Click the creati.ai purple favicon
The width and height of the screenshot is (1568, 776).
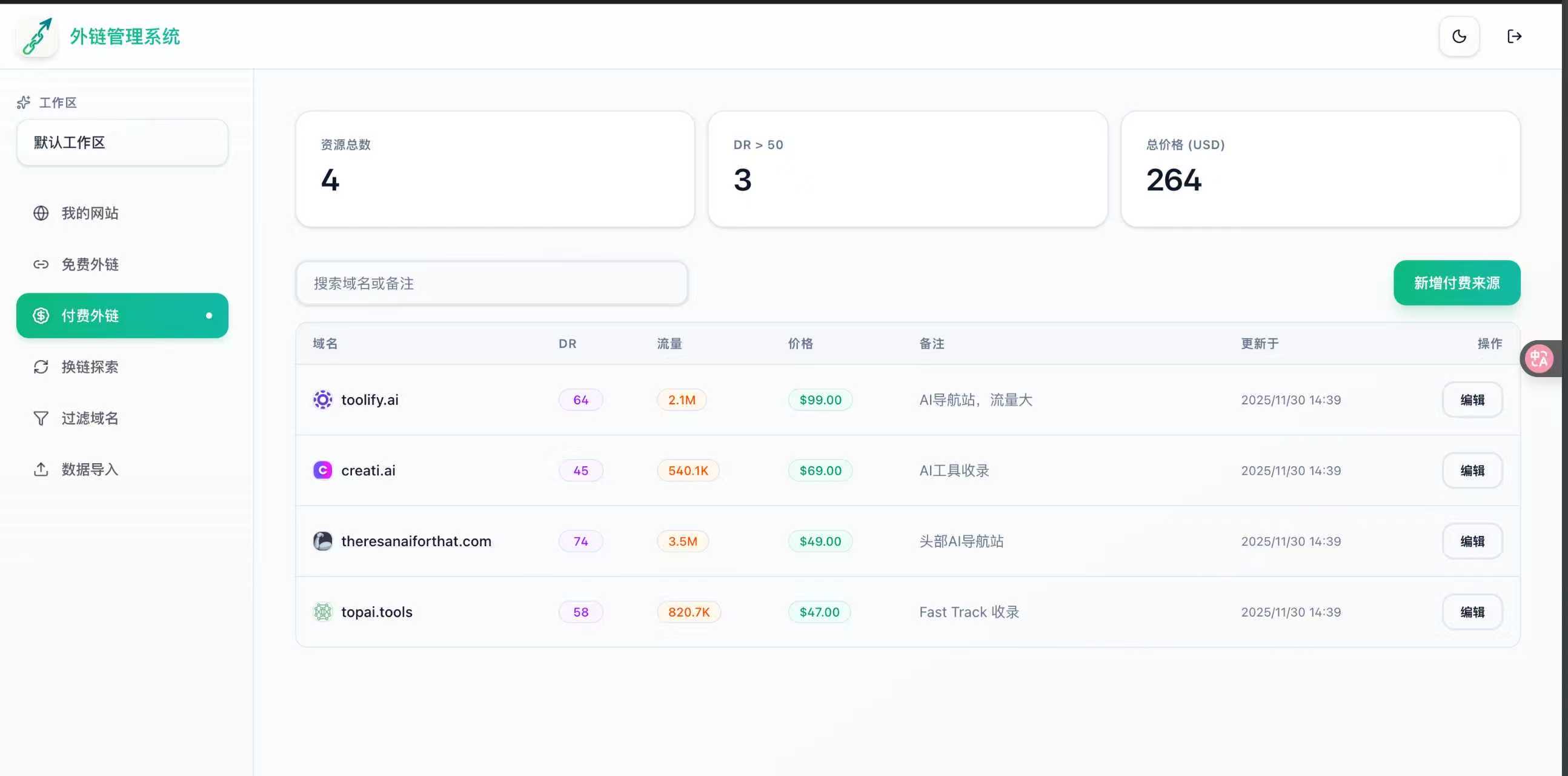click(322, 470)
